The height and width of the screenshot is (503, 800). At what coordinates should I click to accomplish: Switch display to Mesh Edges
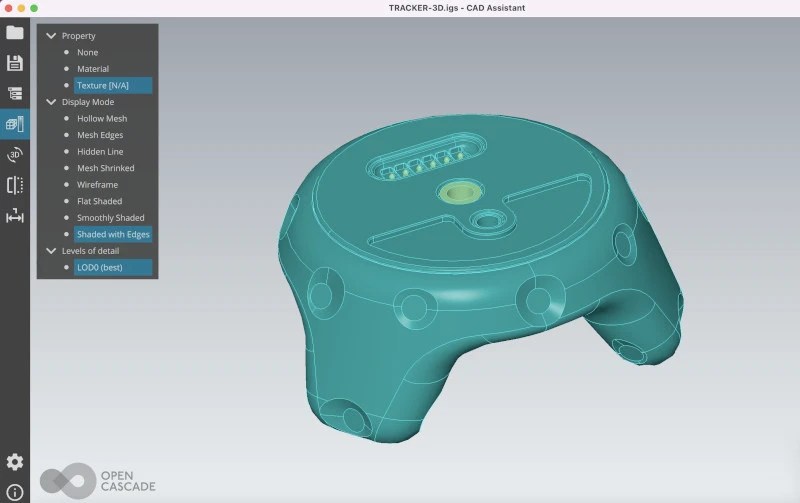[x=100, y=135]
